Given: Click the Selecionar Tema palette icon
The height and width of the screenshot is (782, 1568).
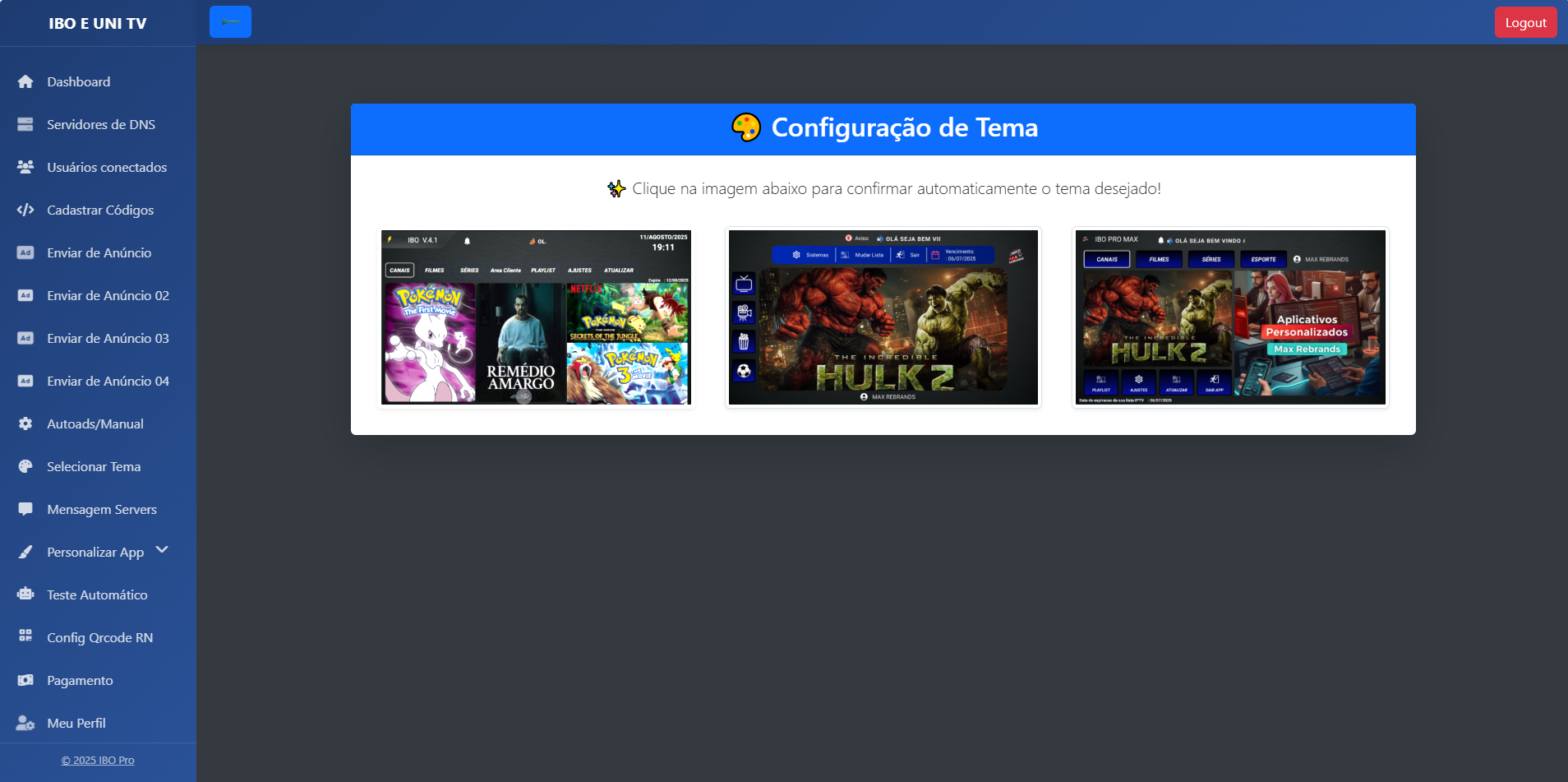Looking at the screenshot, I should tap(25, 466).
